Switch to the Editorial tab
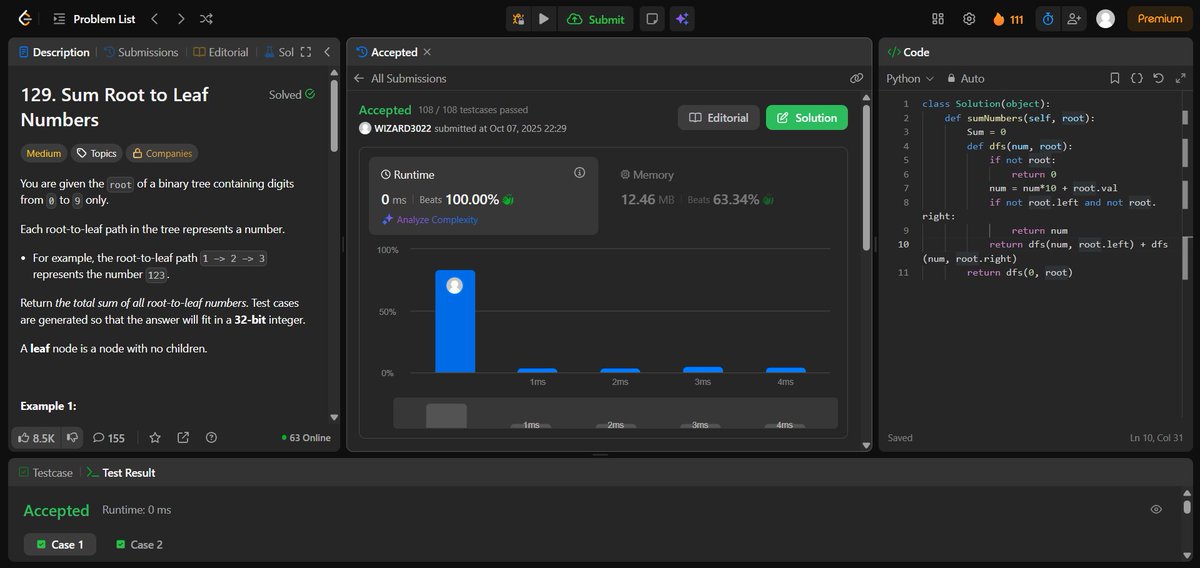The width and height of the screenshot is (1200, 568). (220, 52)
